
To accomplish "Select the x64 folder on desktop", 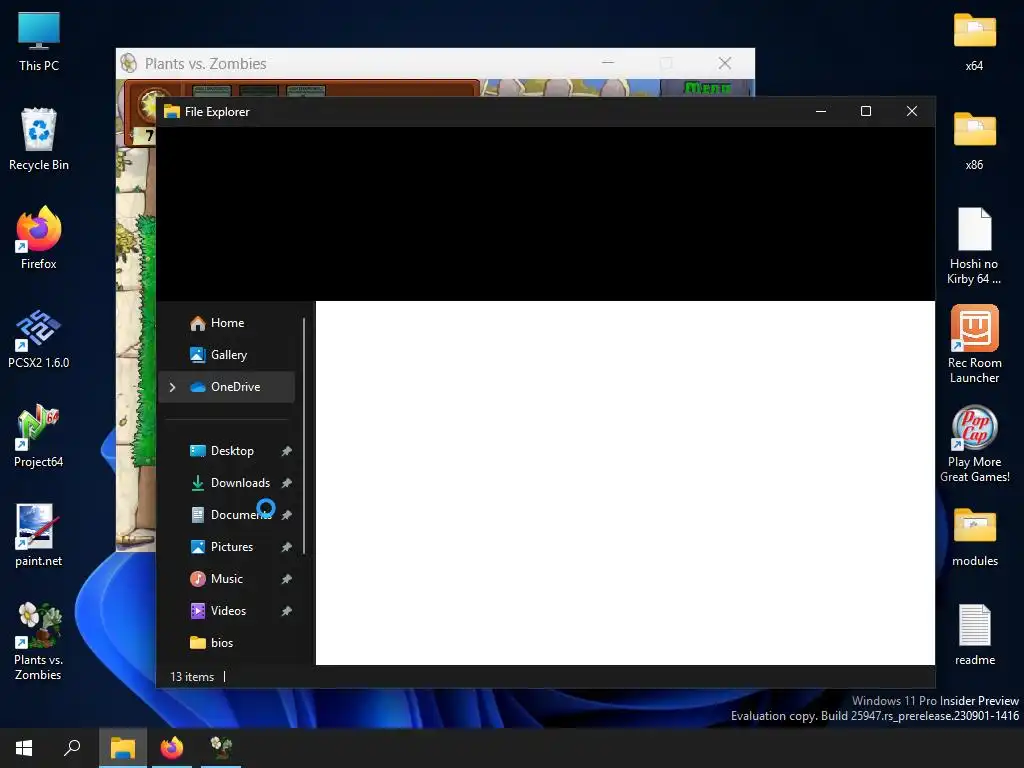I will 974,42.
